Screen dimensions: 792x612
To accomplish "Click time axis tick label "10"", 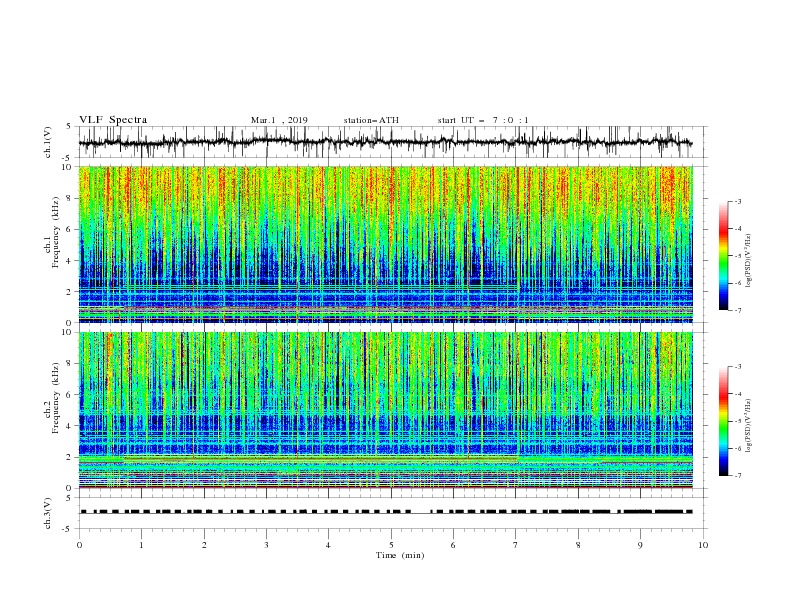I will pyautogui.click(x=703, y=545).
